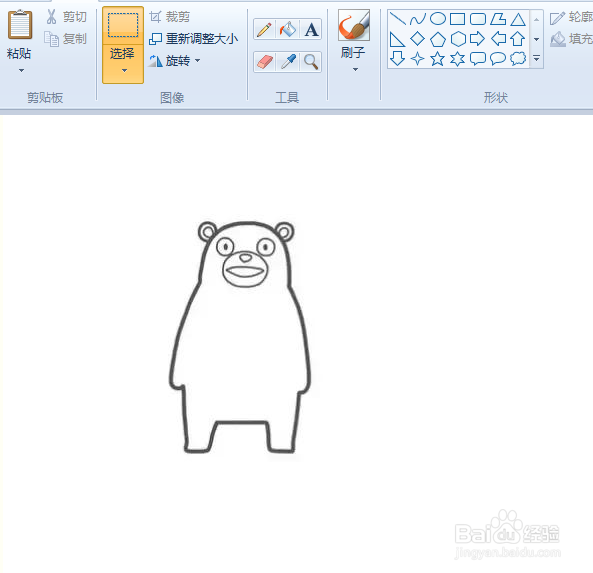Open Resize (重新调整大小) dialog
This screenshot has height=573, width=593.
click(194, 39)
